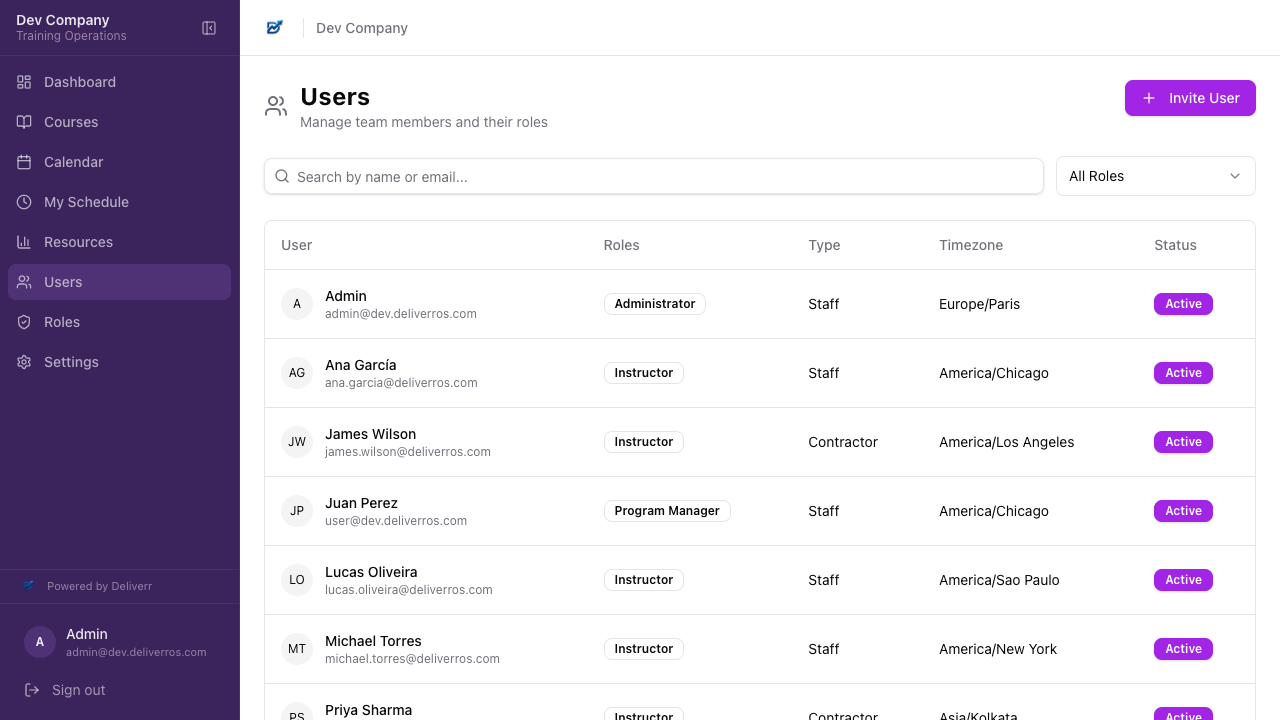1280x720 pixels.
Task: Click the AG avatar for Ana García
Action: [297, 373]
